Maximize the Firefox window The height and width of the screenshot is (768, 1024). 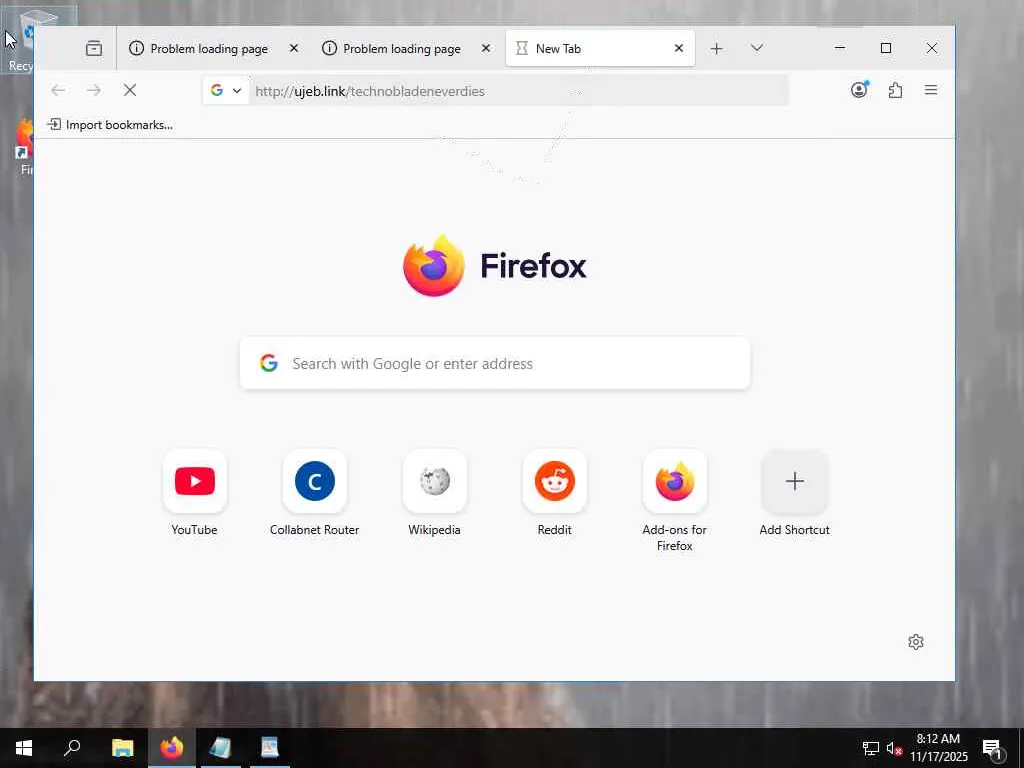(886, 48)
